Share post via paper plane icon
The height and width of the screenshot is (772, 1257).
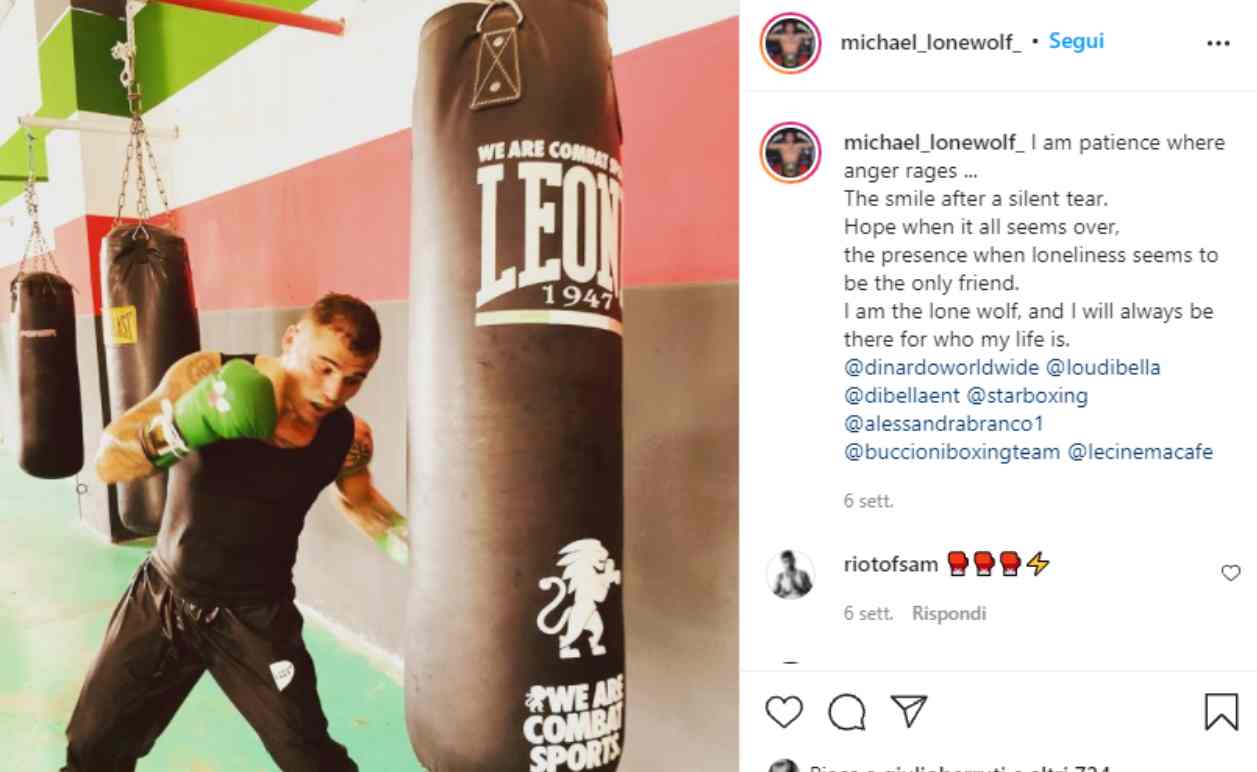[x=909, y=711]
